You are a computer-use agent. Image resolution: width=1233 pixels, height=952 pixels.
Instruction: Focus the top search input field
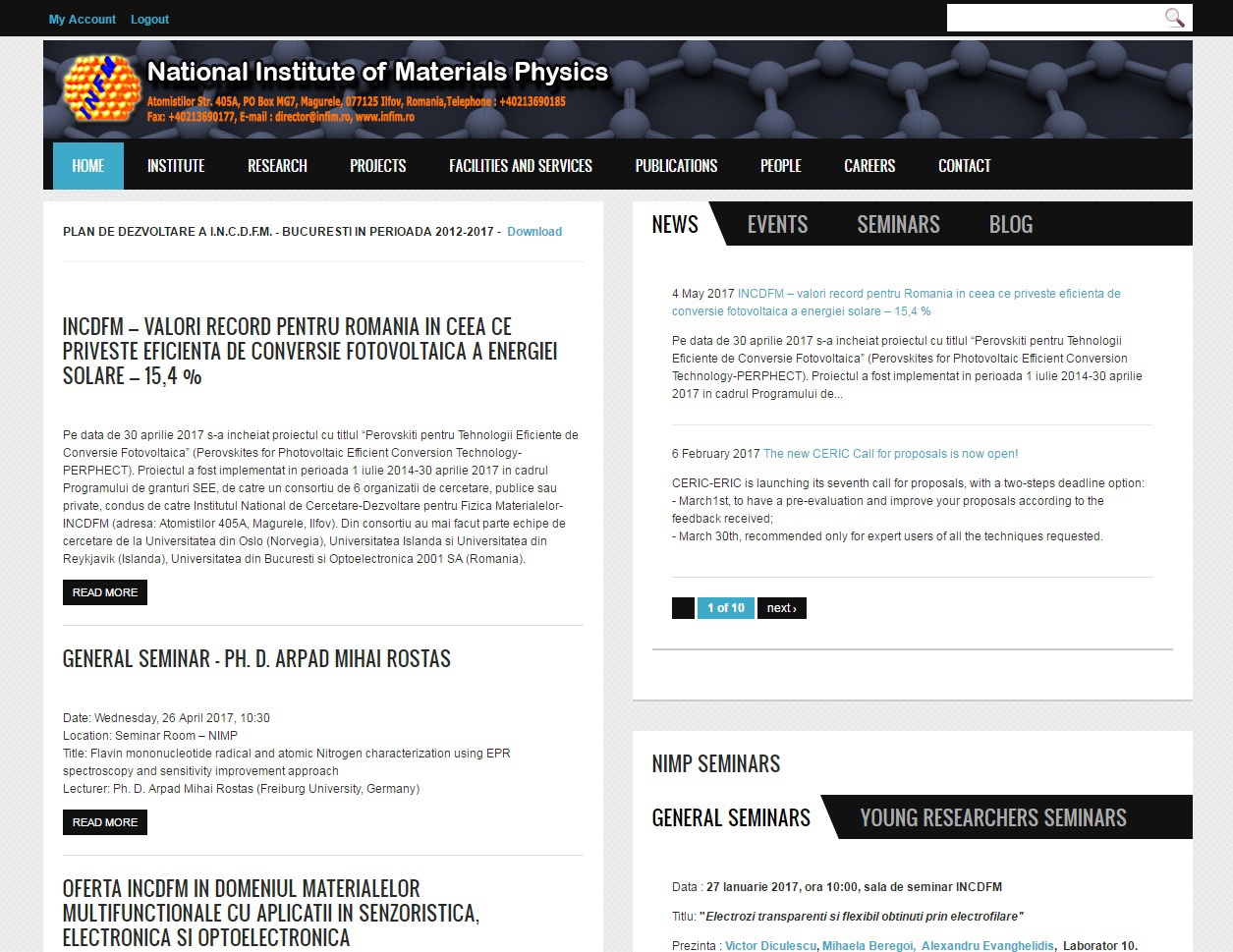click(1054, 18)
